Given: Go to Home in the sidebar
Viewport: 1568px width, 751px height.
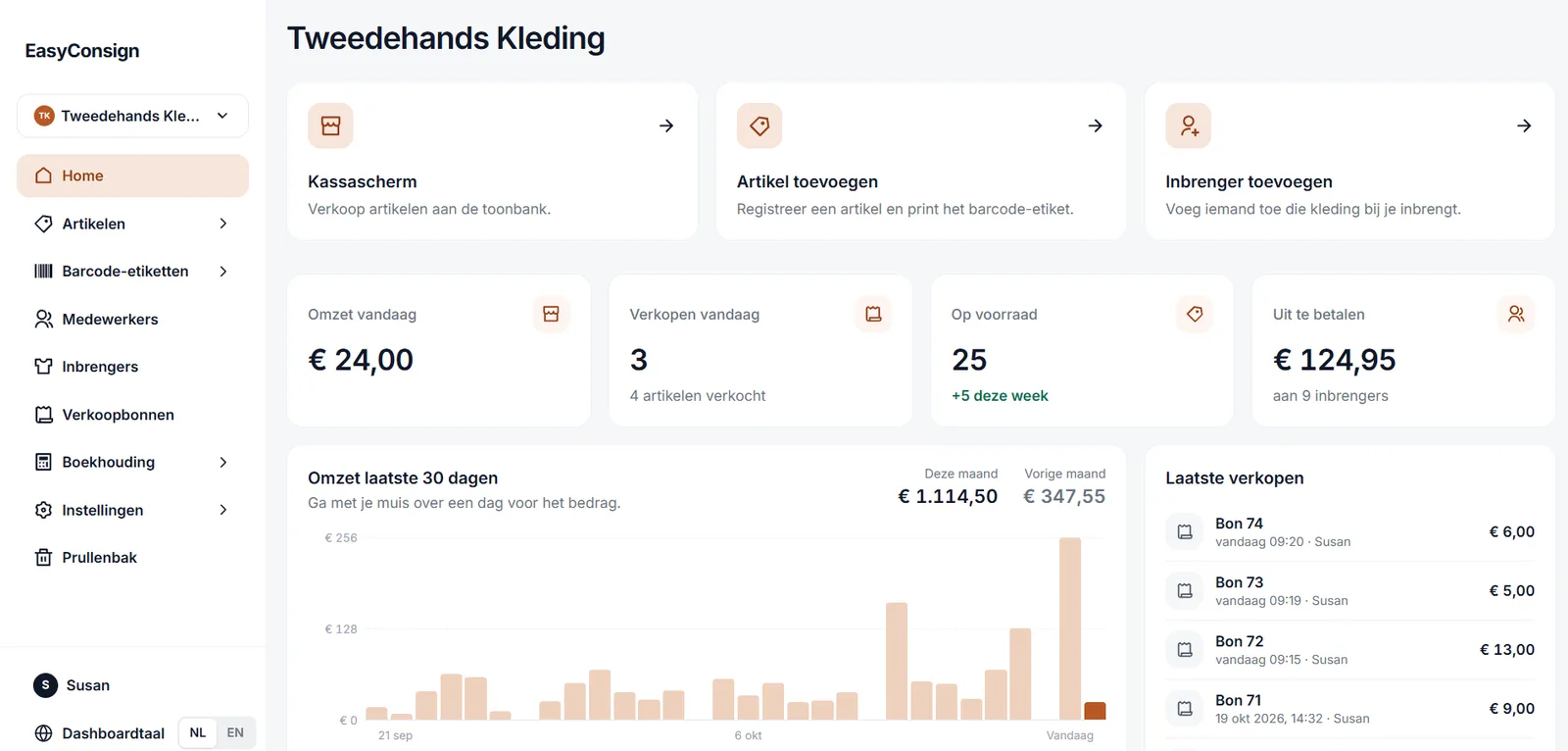Looking at the screenshot, I should click(x=132, y=175).
